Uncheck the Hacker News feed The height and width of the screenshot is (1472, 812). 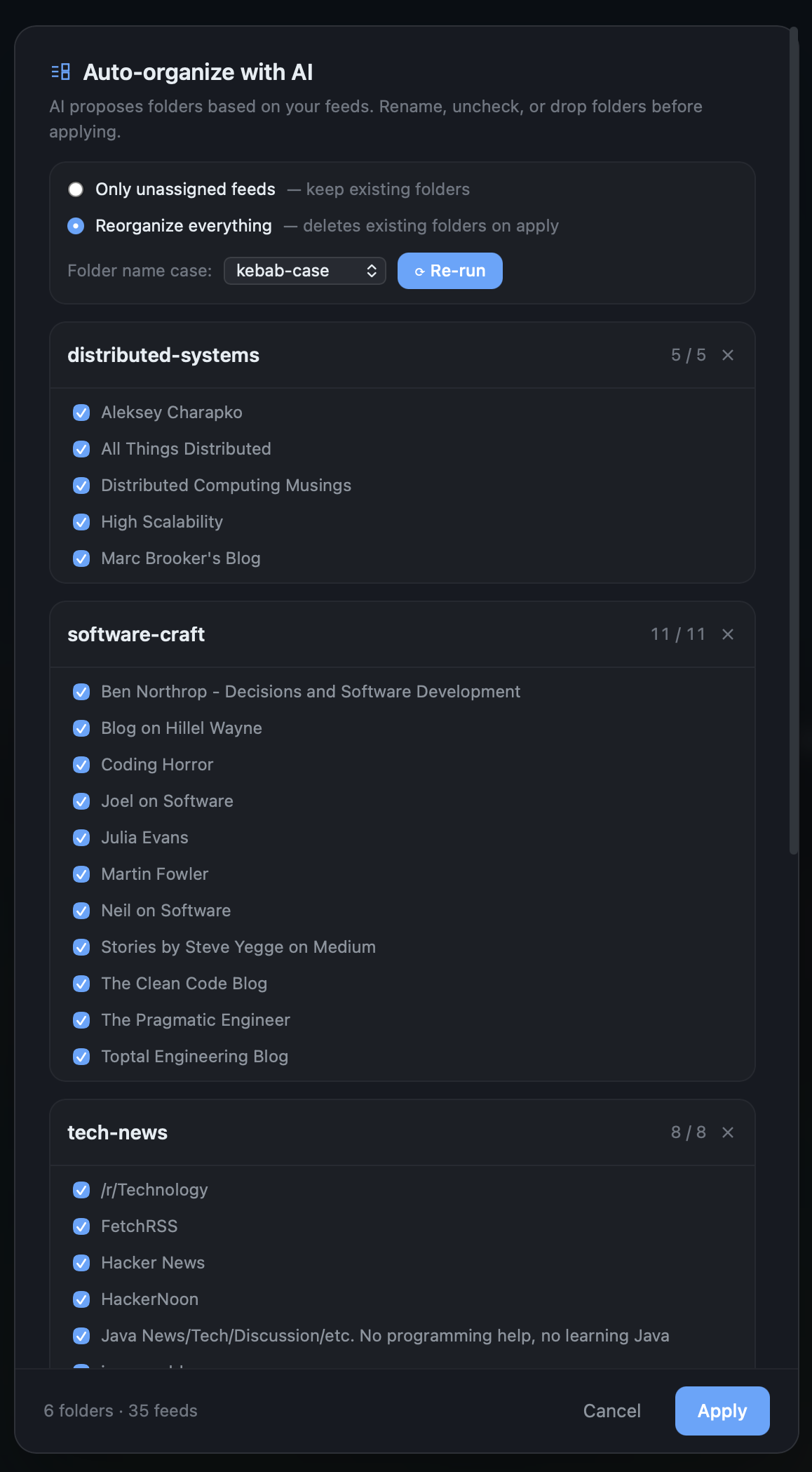click(x=81, y=1263)
